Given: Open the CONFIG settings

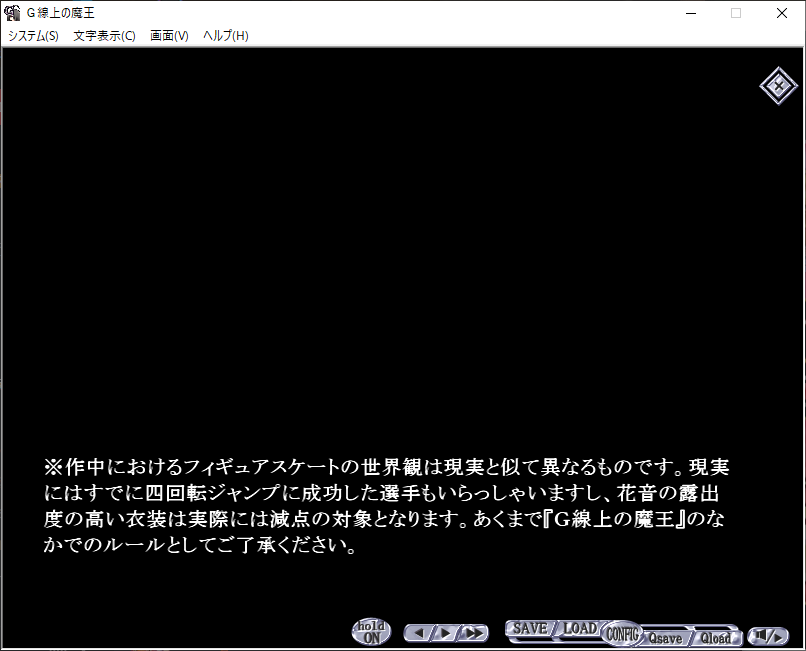Looking at the screenshot, I should [622, 634].
